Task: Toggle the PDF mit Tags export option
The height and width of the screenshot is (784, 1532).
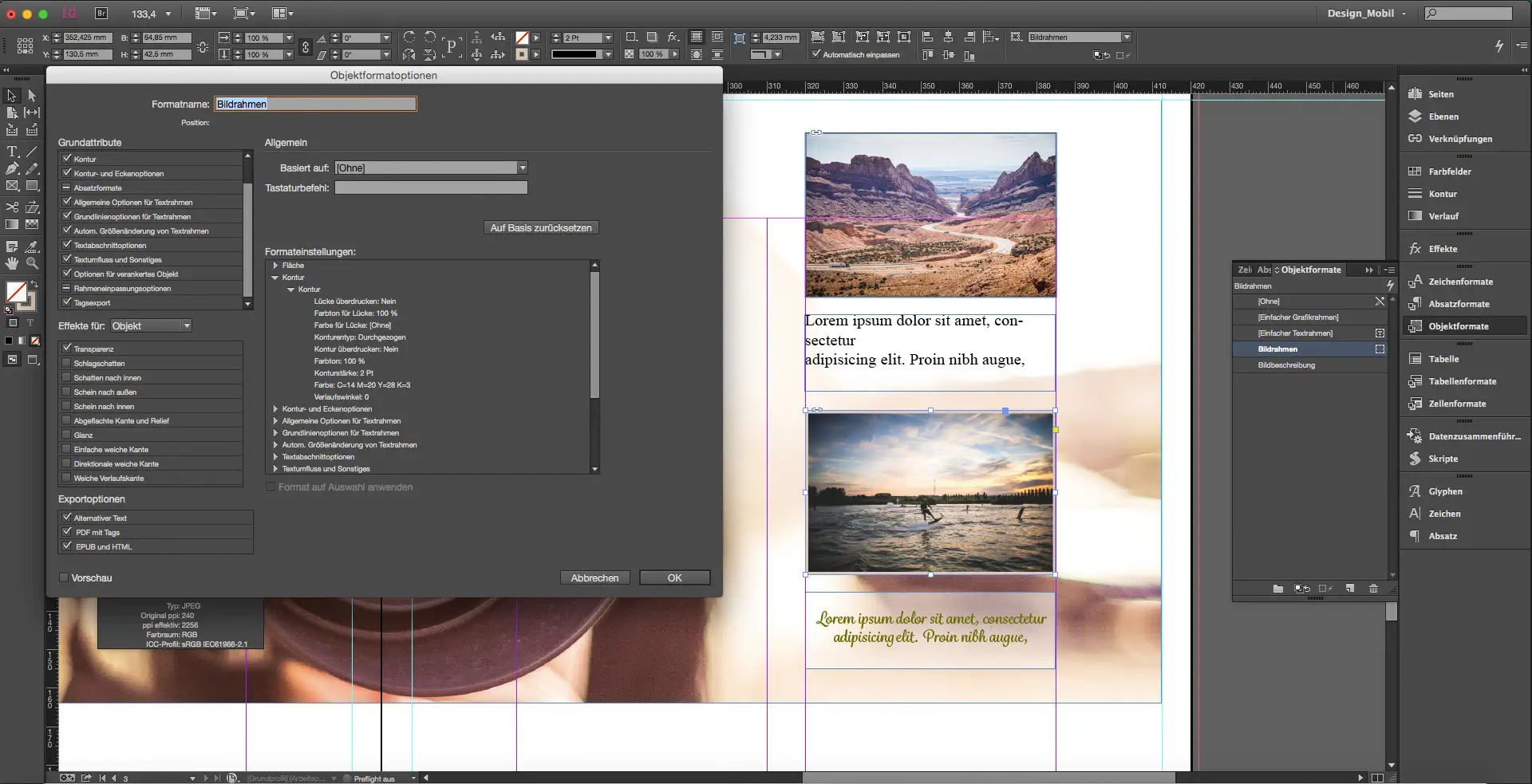Action: [x=68, y=532]
